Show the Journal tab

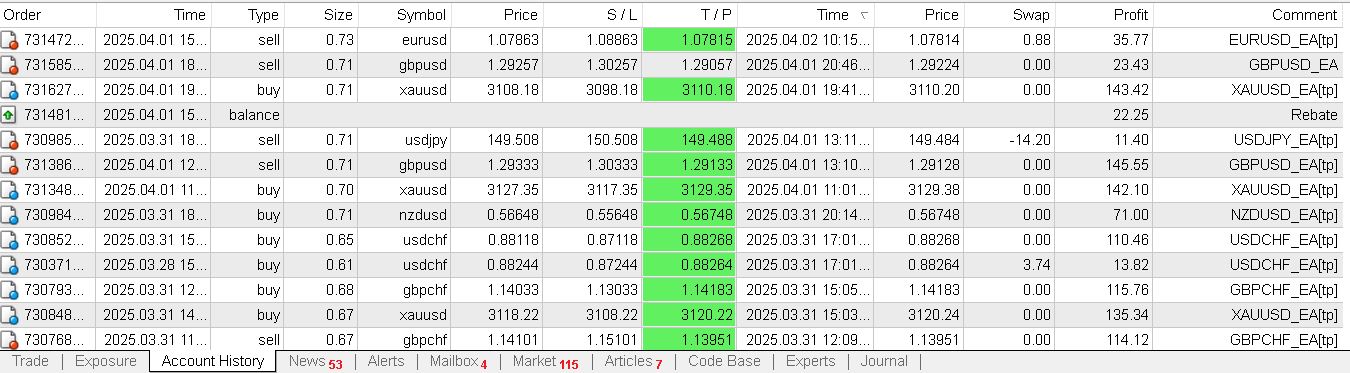pos(884,361)
